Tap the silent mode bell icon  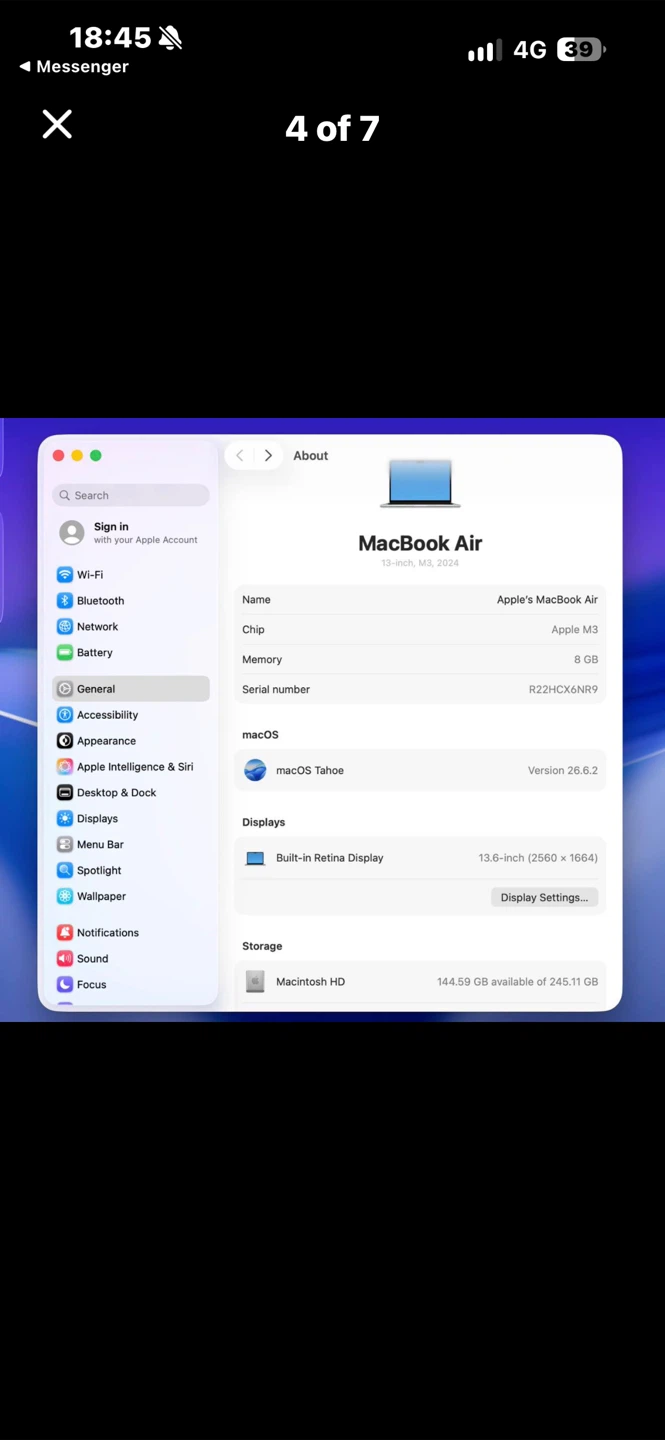[x=170, y=38]
